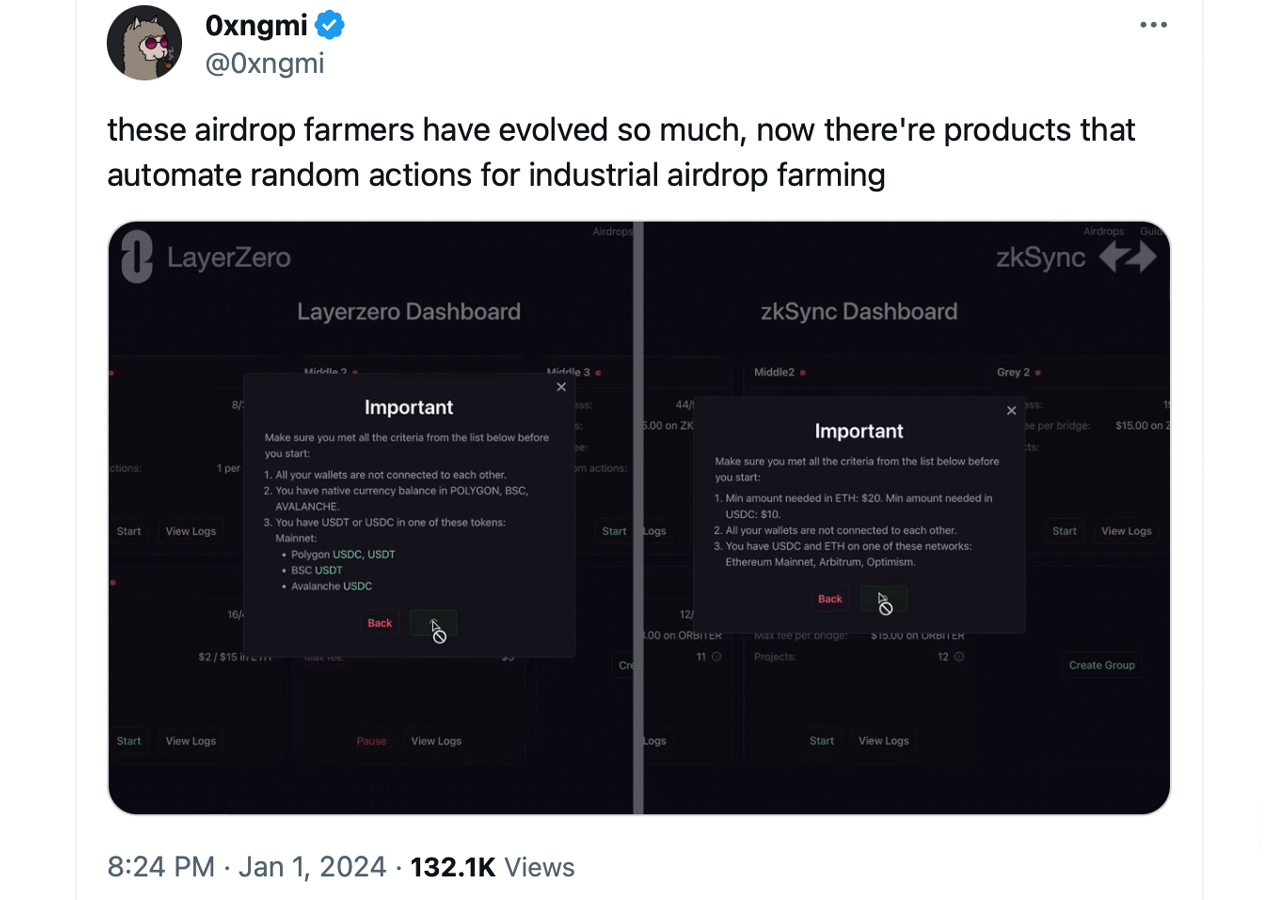The width and height of the screenshot is (1280, 900).
Task: Open the 0xngmi display name profile link
Action: [256, 25]
